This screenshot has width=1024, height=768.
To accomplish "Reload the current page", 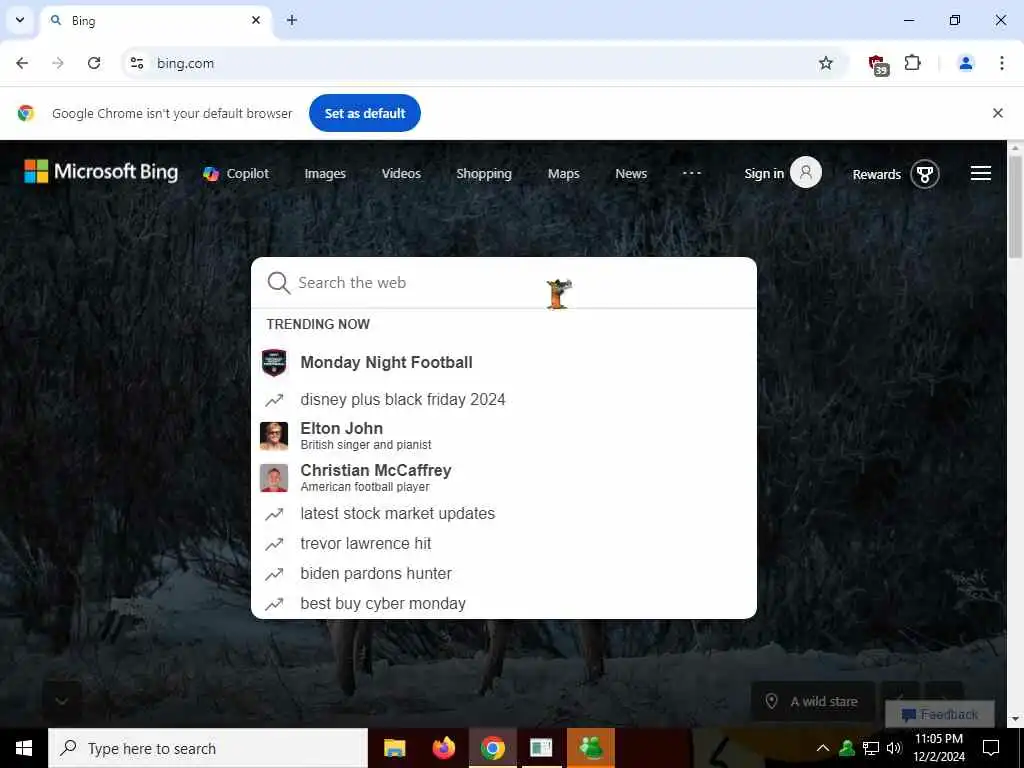I will 94,63.
